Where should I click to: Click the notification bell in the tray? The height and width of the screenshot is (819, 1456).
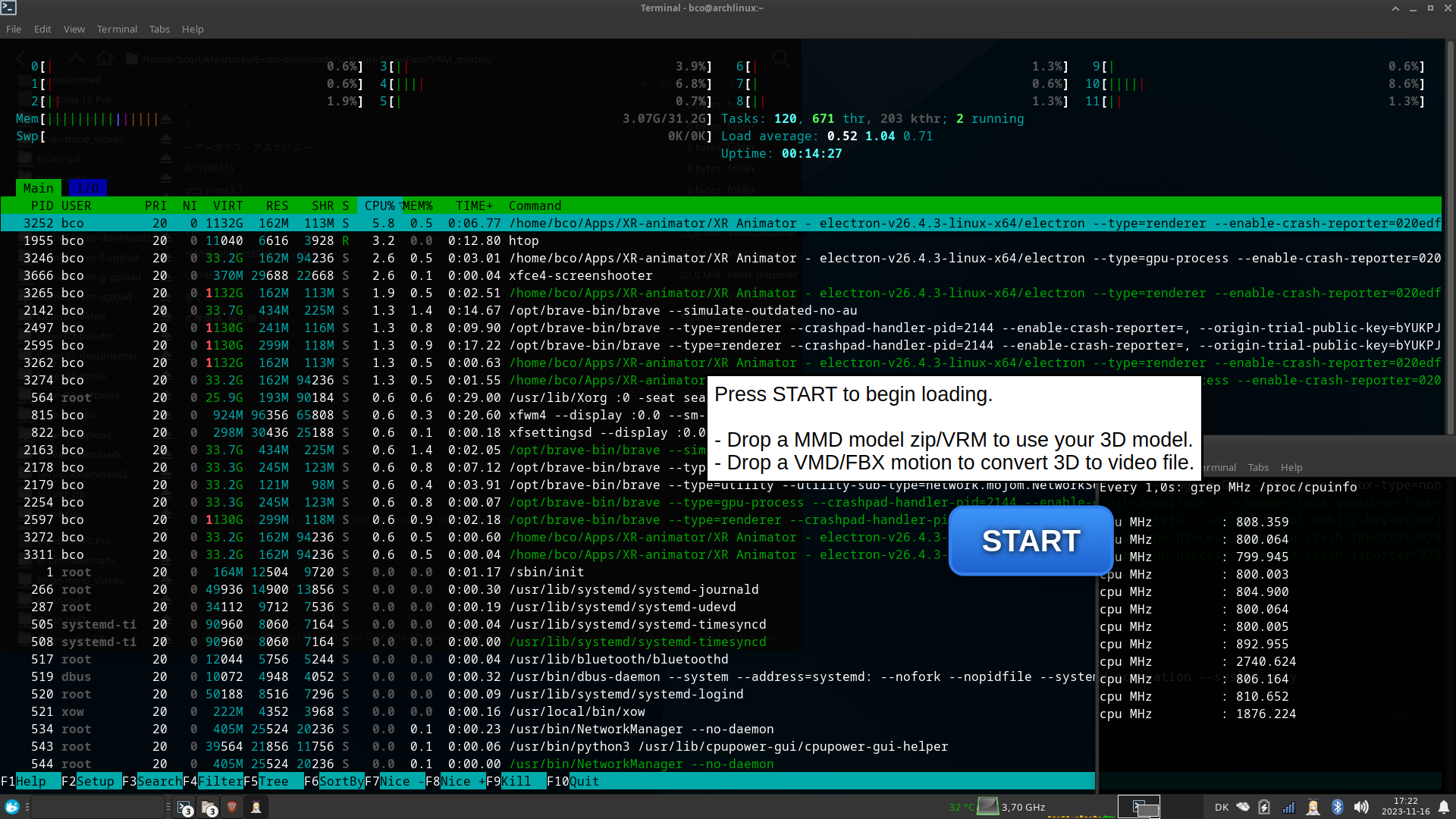tap(1445, 807)
